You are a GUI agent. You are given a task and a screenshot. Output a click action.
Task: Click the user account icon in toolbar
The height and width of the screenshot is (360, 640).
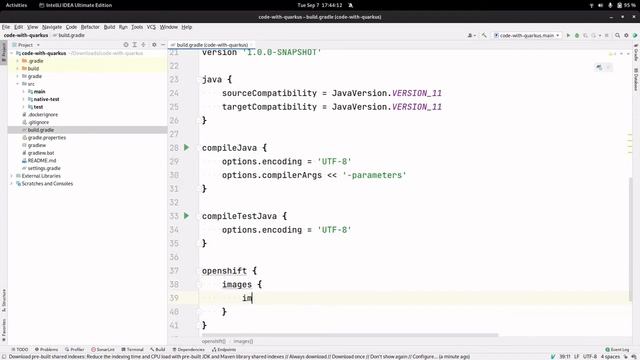(471, 36)
